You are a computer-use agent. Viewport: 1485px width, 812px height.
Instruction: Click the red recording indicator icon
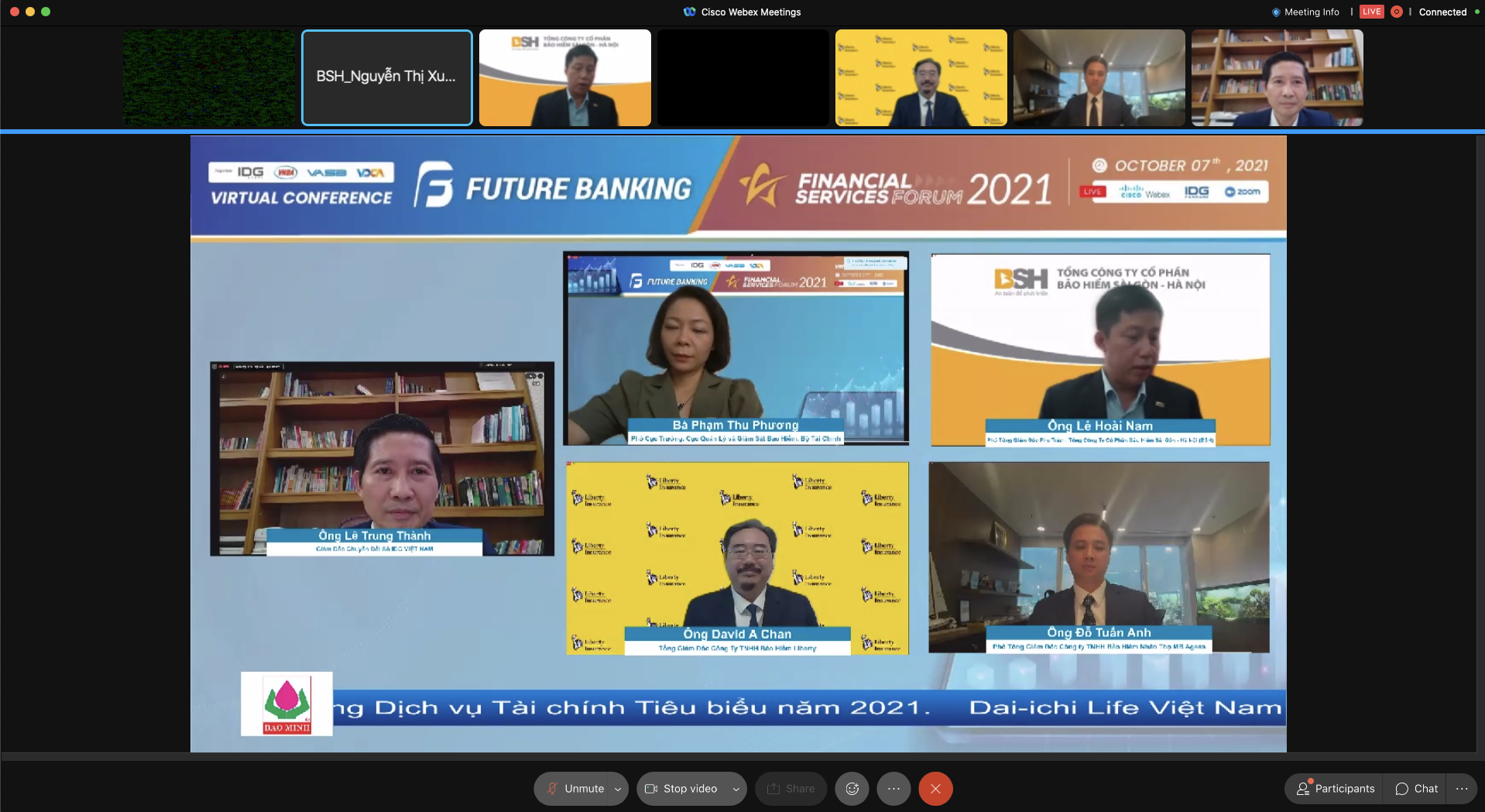click(1397, 12)
